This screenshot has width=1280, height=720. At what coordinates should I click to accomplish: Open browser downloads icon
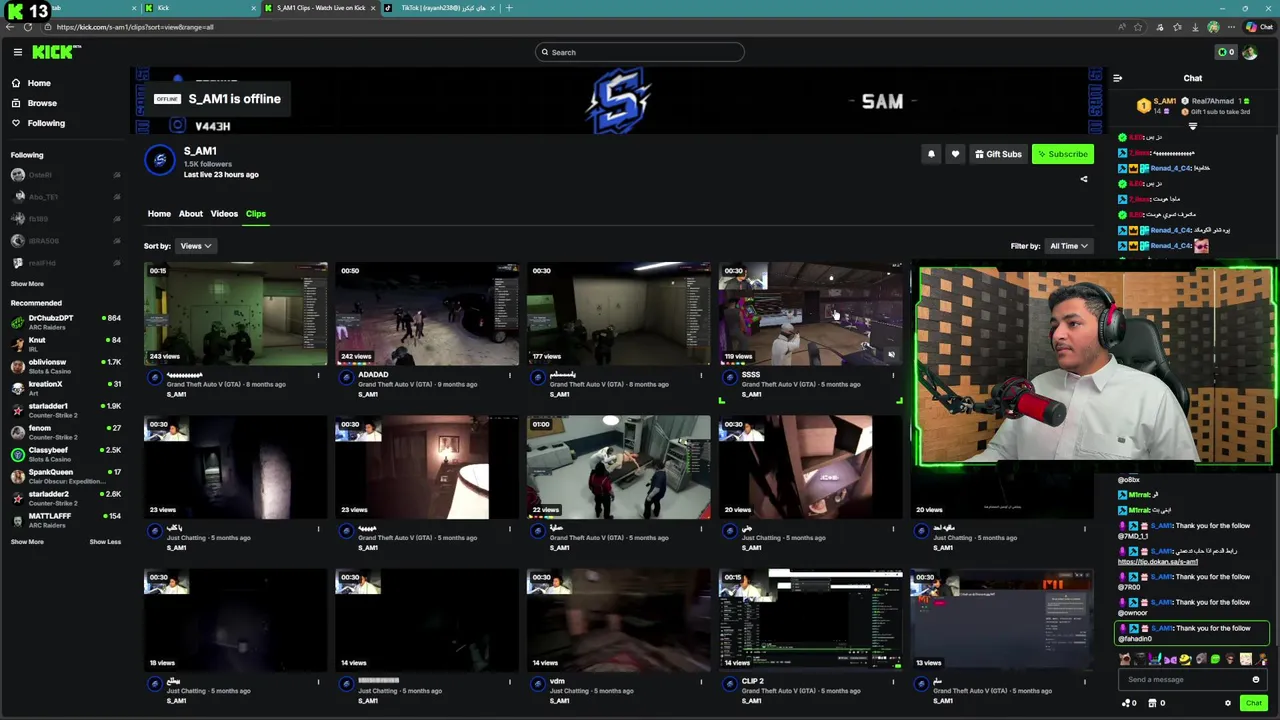click(1195, 27)
